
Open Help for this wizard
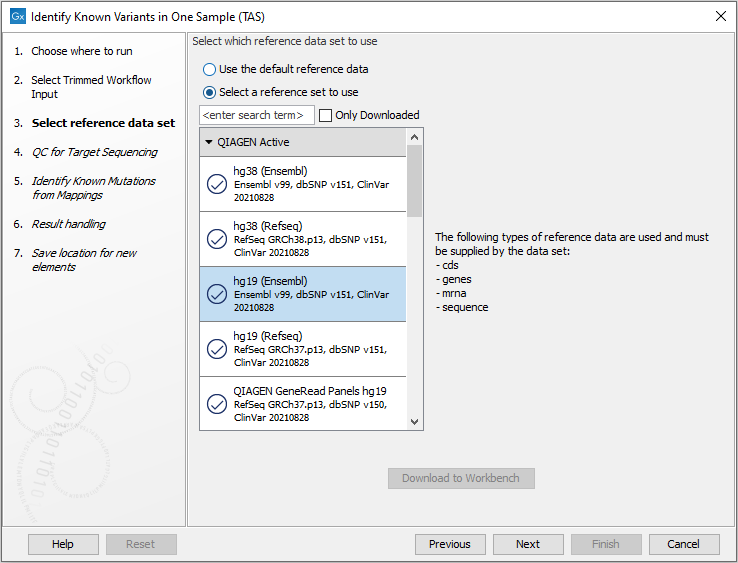[63, 544]
